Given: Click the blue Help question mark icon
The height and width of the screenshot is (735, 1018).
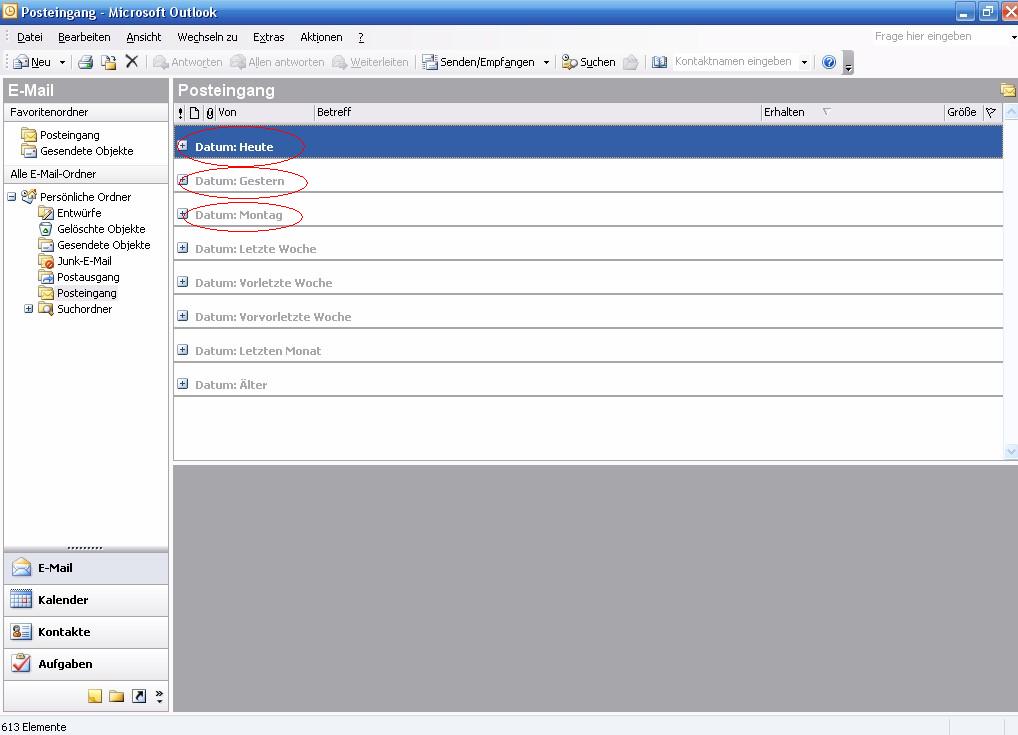Looking at the screenshot, I should (x=829, y=62).
